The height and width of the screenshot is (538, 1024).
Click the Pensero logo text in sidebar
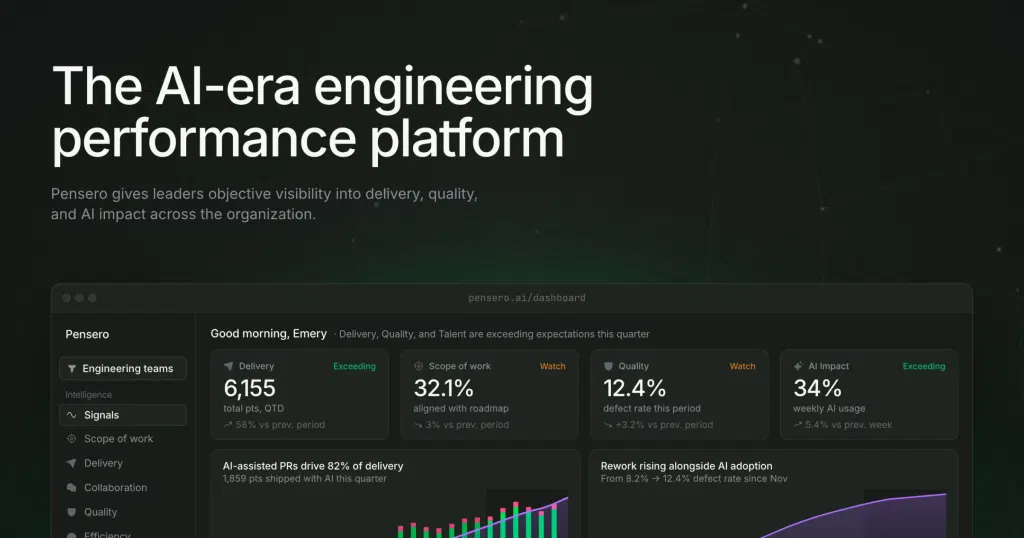87,334
